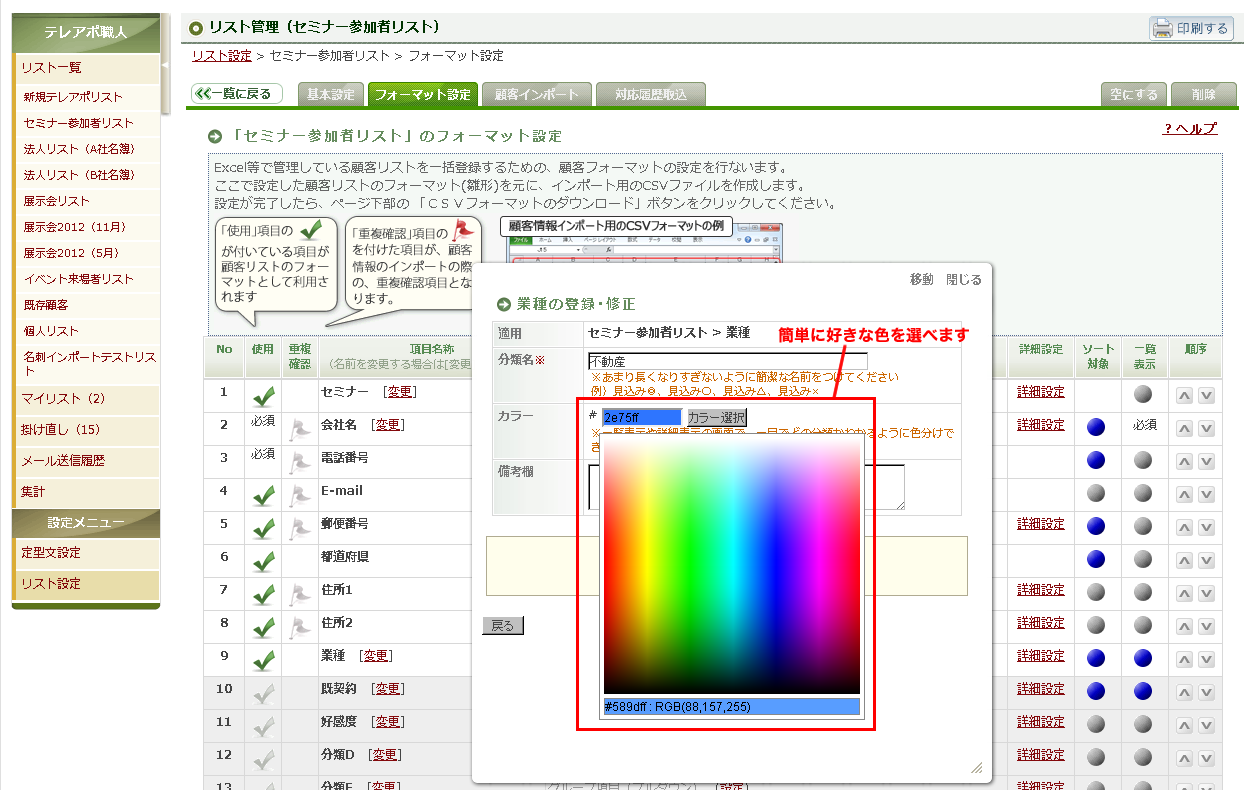Click the 分類名 text field

coord(727,361)
